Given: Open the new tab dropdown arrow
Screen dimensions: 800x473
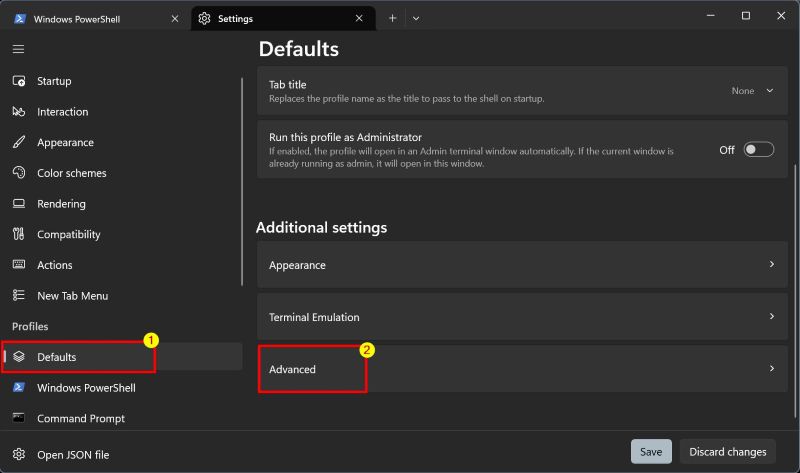Looking at the screenshot, I should pyautogui.click(x=416, y=18).
